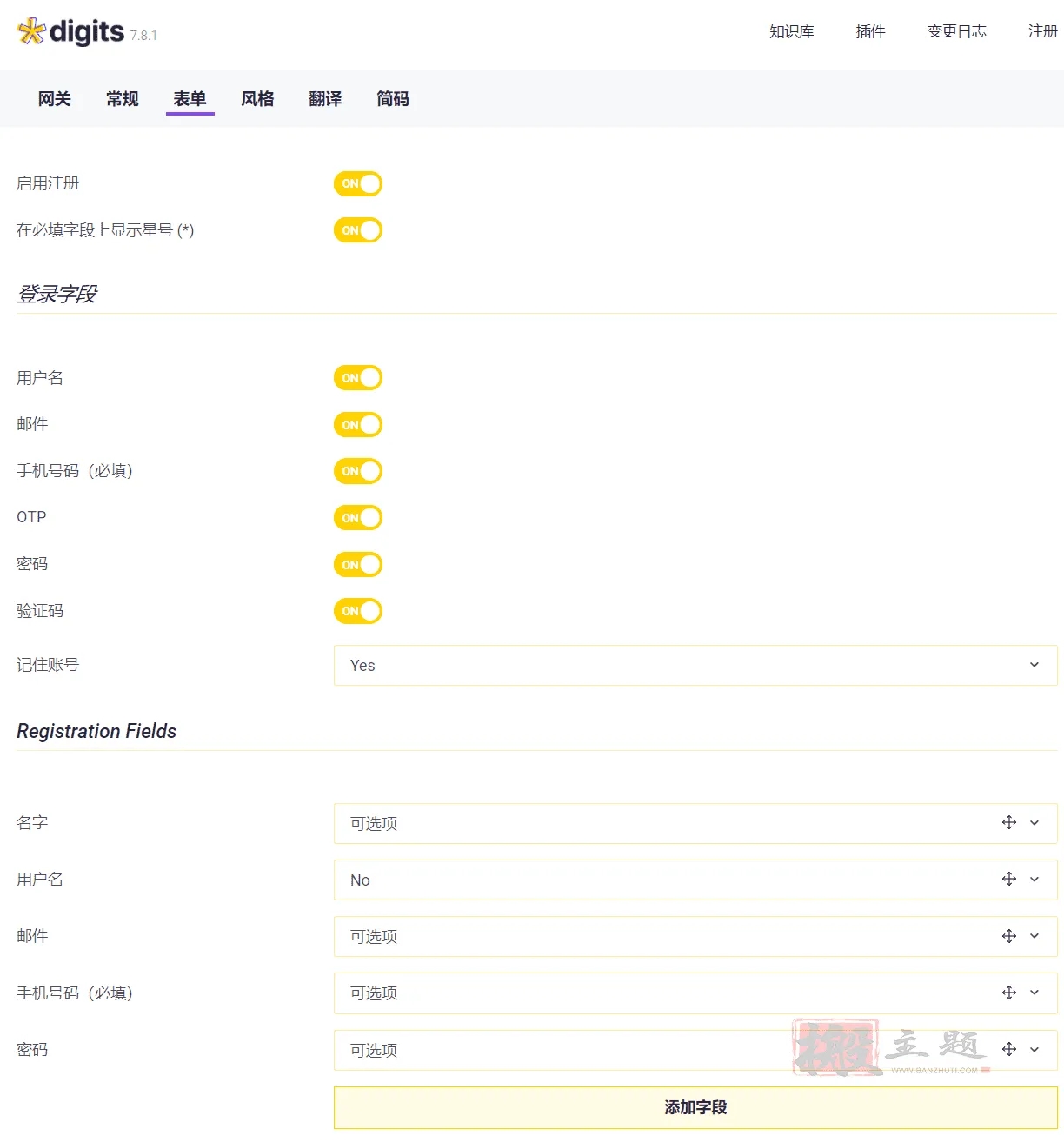Disable the 用户名 login field switch
This screenshot has width=1064, height=1142.
pos(358,378)
